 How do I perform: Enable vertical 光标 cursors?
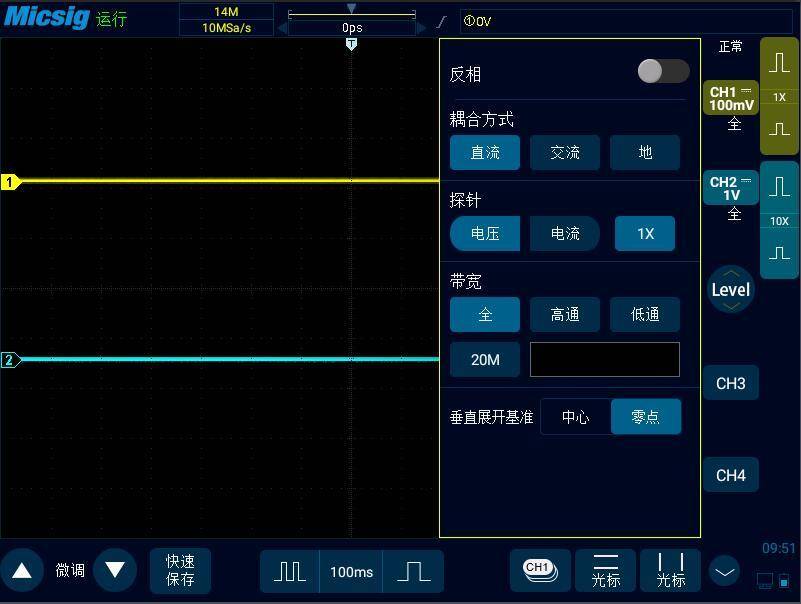671,571
